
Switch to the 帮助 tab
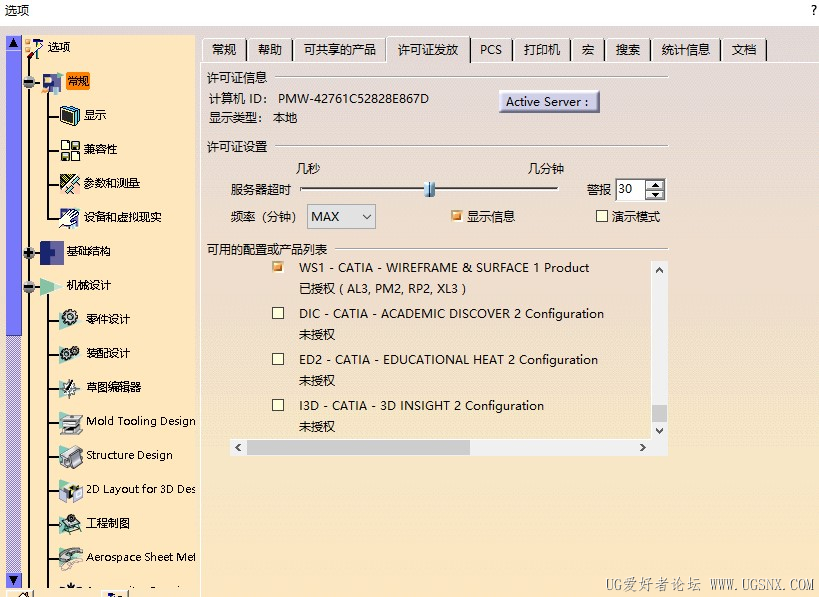tap(270, 50)
